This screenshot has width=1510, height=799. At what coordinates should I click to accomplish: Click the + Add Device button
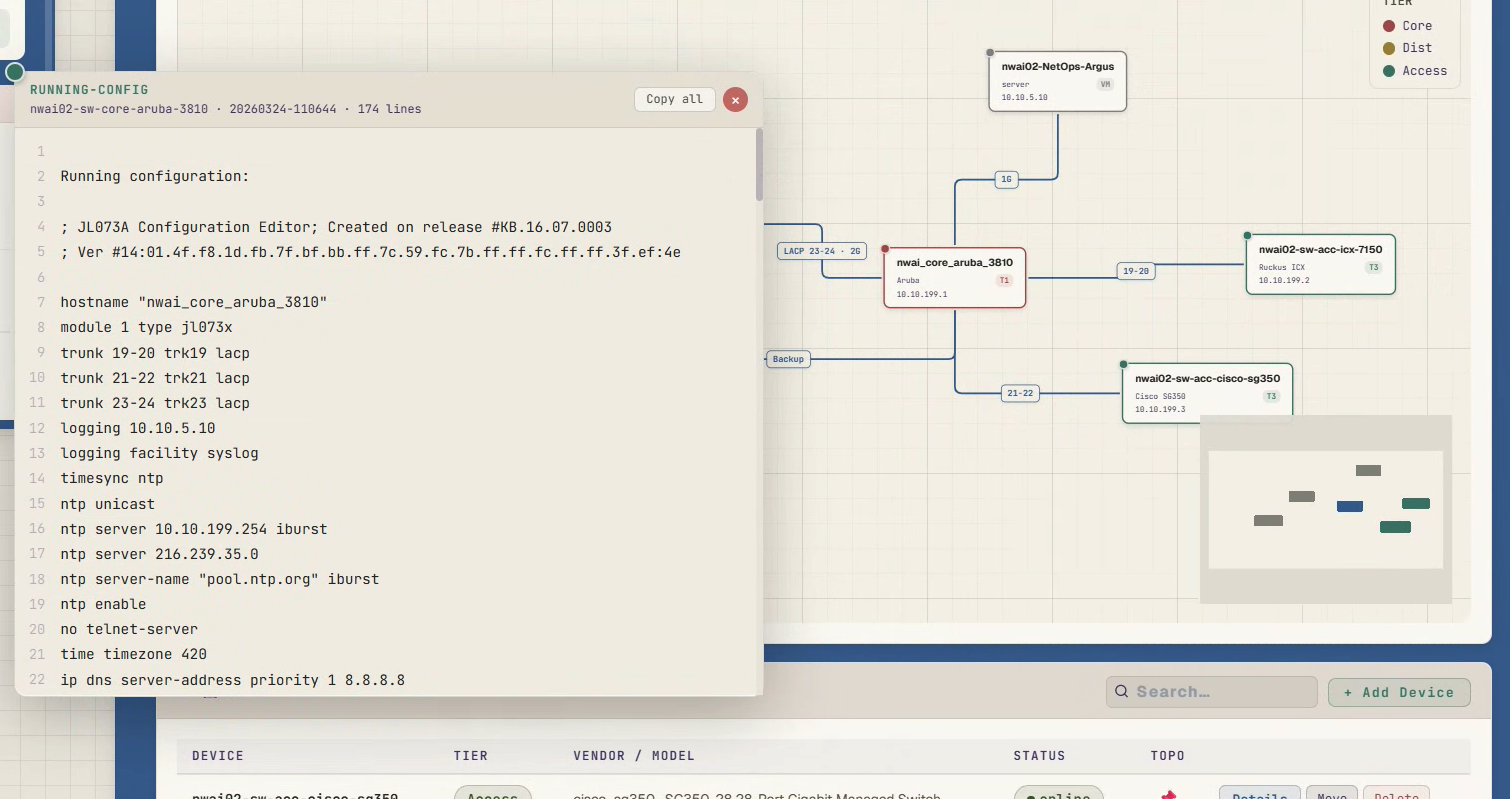coord(1399,692)
